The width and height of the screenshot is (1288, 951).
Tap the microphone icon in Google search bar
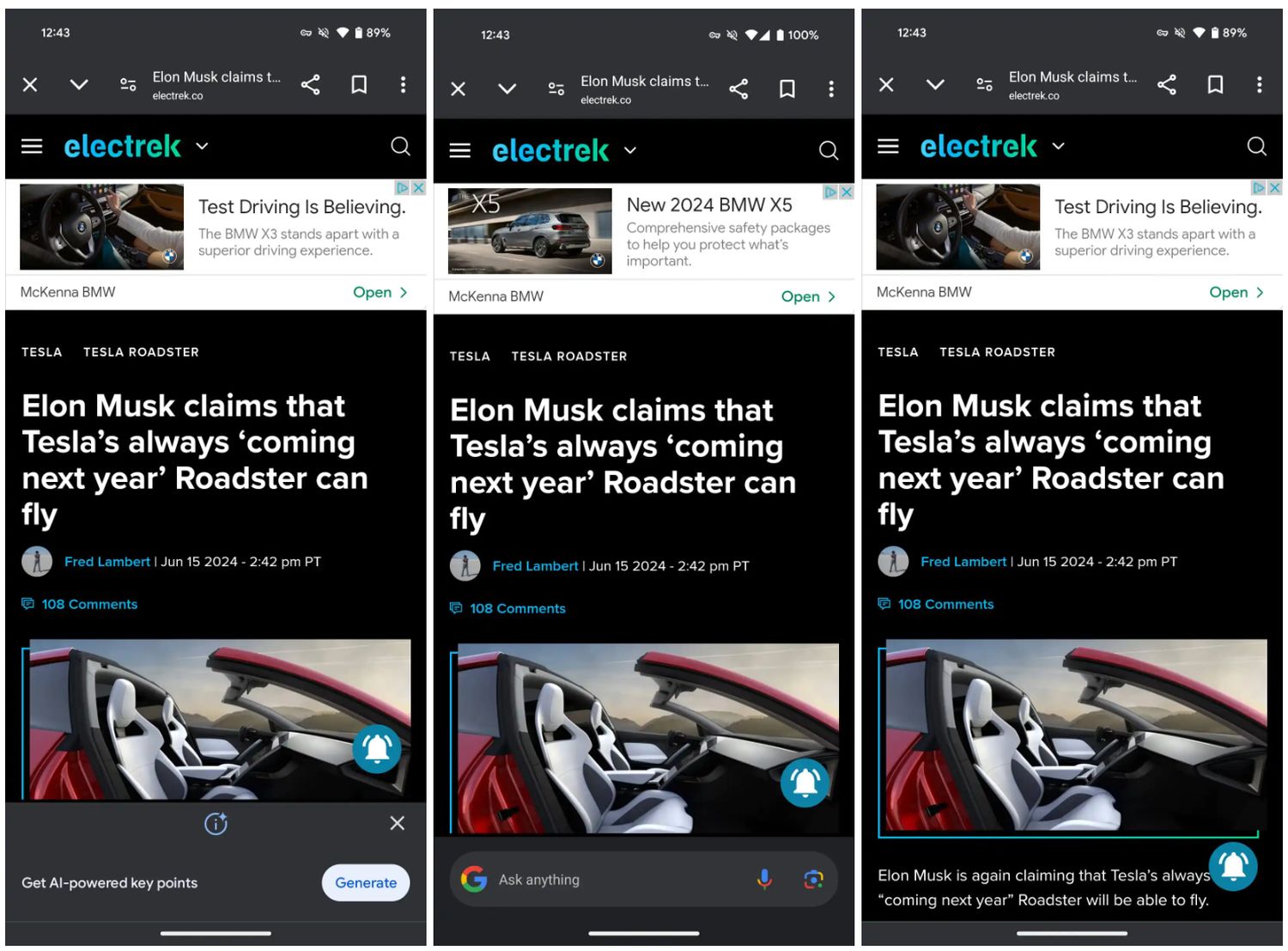763,879
